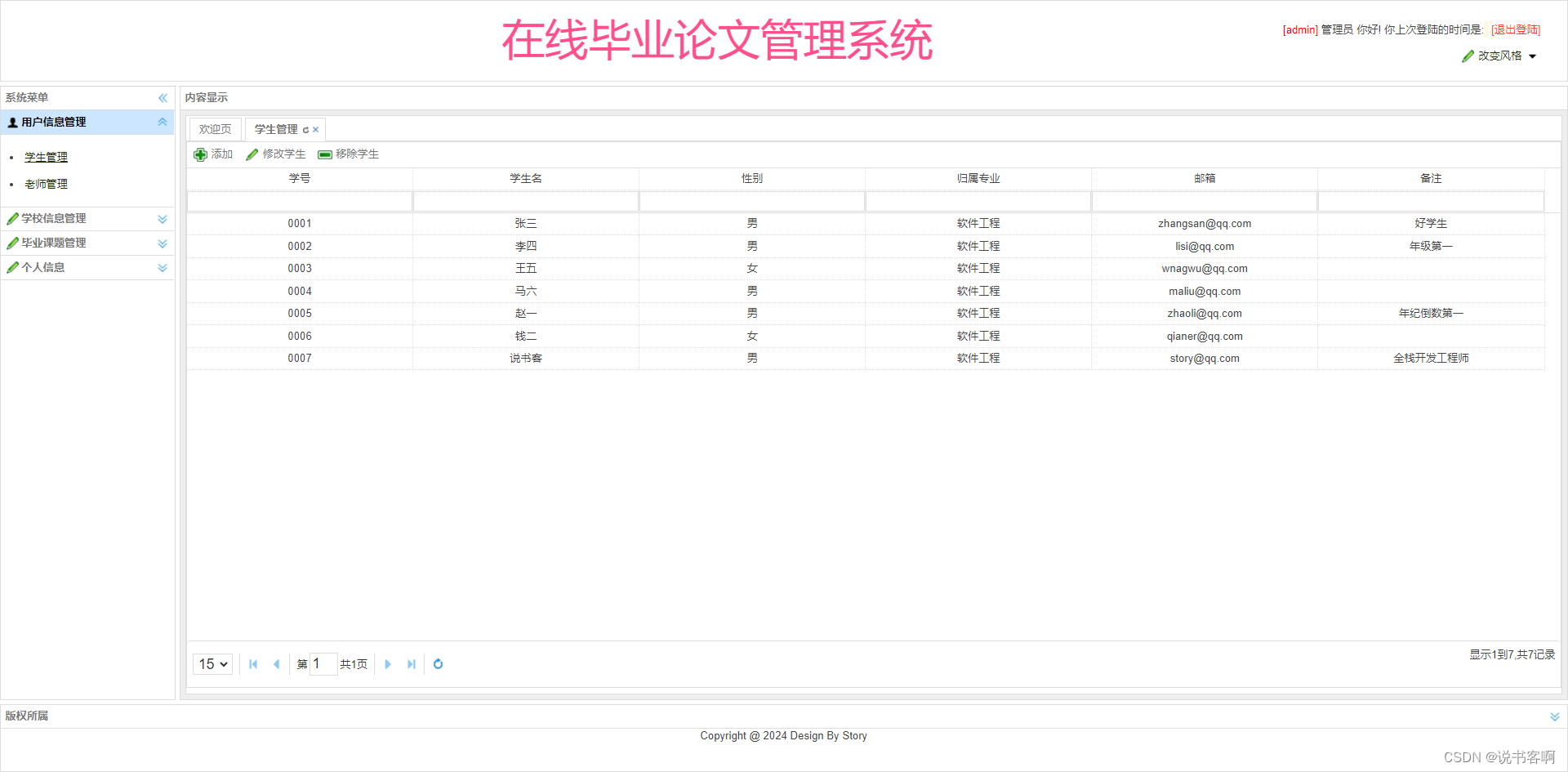Select the row with 学号 0001
This screenshot has height=772, width=1568.
pos(866,224)
